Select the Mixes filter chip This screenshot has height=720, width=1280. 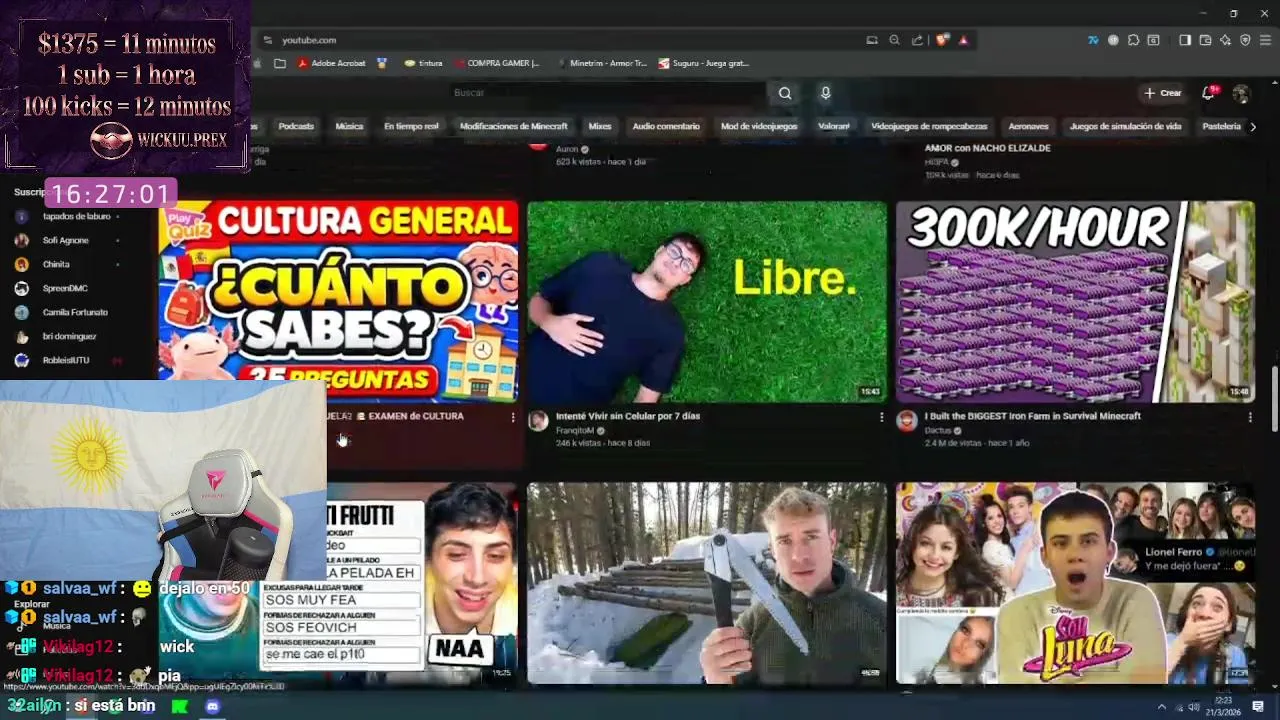tap(600, 126)
